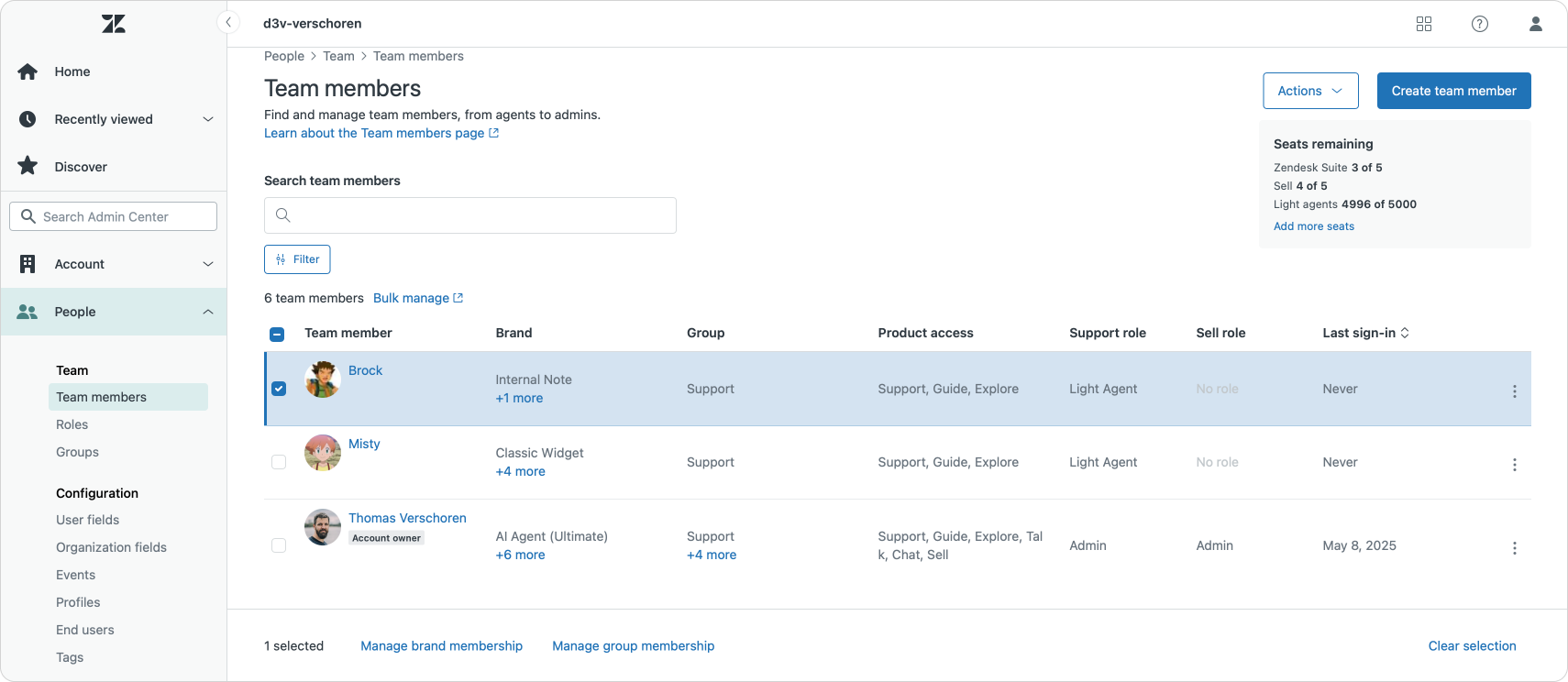Expand the Account section
The width and height of the screenshot is (1568, 682).
click(207, 264)
